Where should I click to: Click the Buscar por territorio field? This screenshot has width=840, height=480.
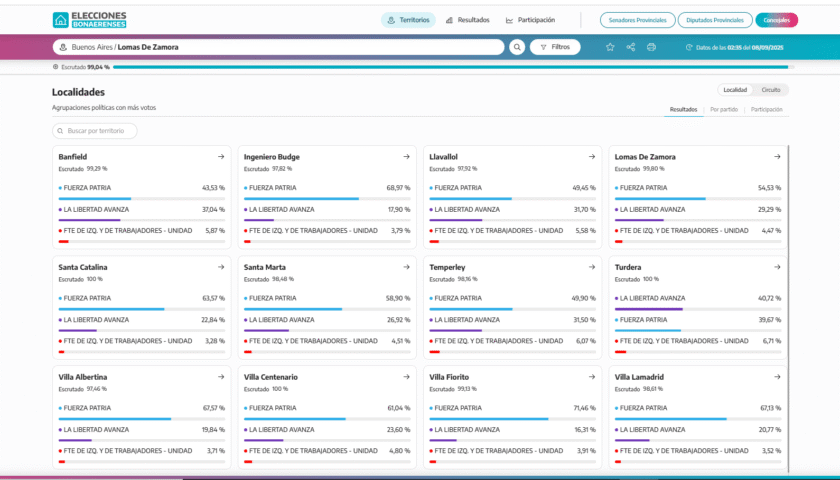[95, 131]
